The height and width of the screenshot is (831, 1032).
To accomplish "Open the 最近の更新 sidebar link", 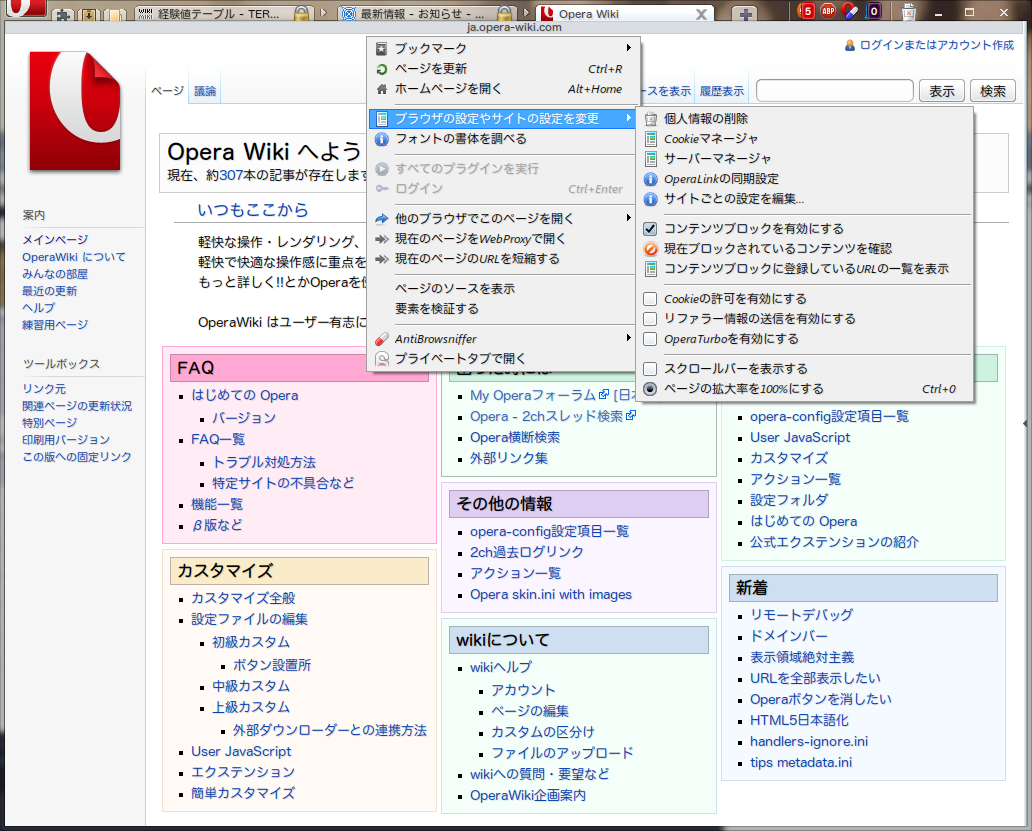I will pyautogui.click(x=50, y=291).
